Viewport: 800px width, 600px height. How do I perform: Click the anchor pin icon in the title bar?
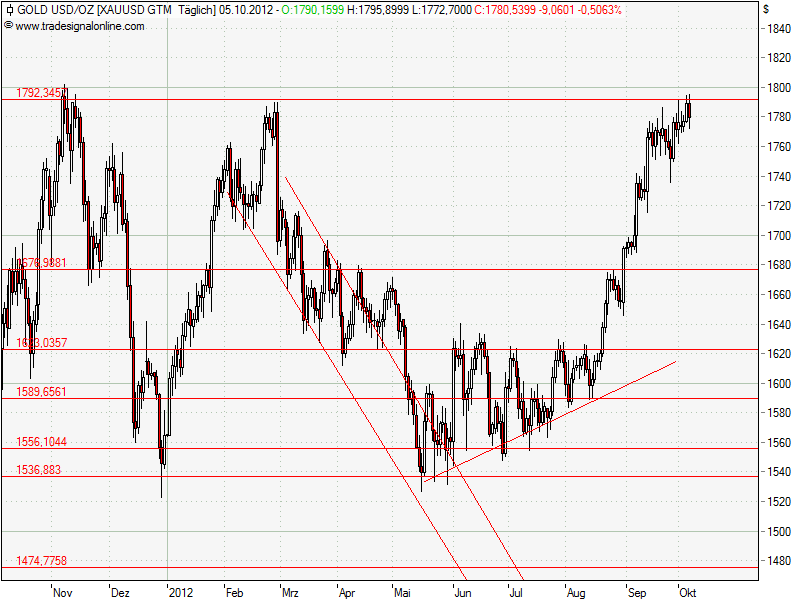click(x=10, y=9)
